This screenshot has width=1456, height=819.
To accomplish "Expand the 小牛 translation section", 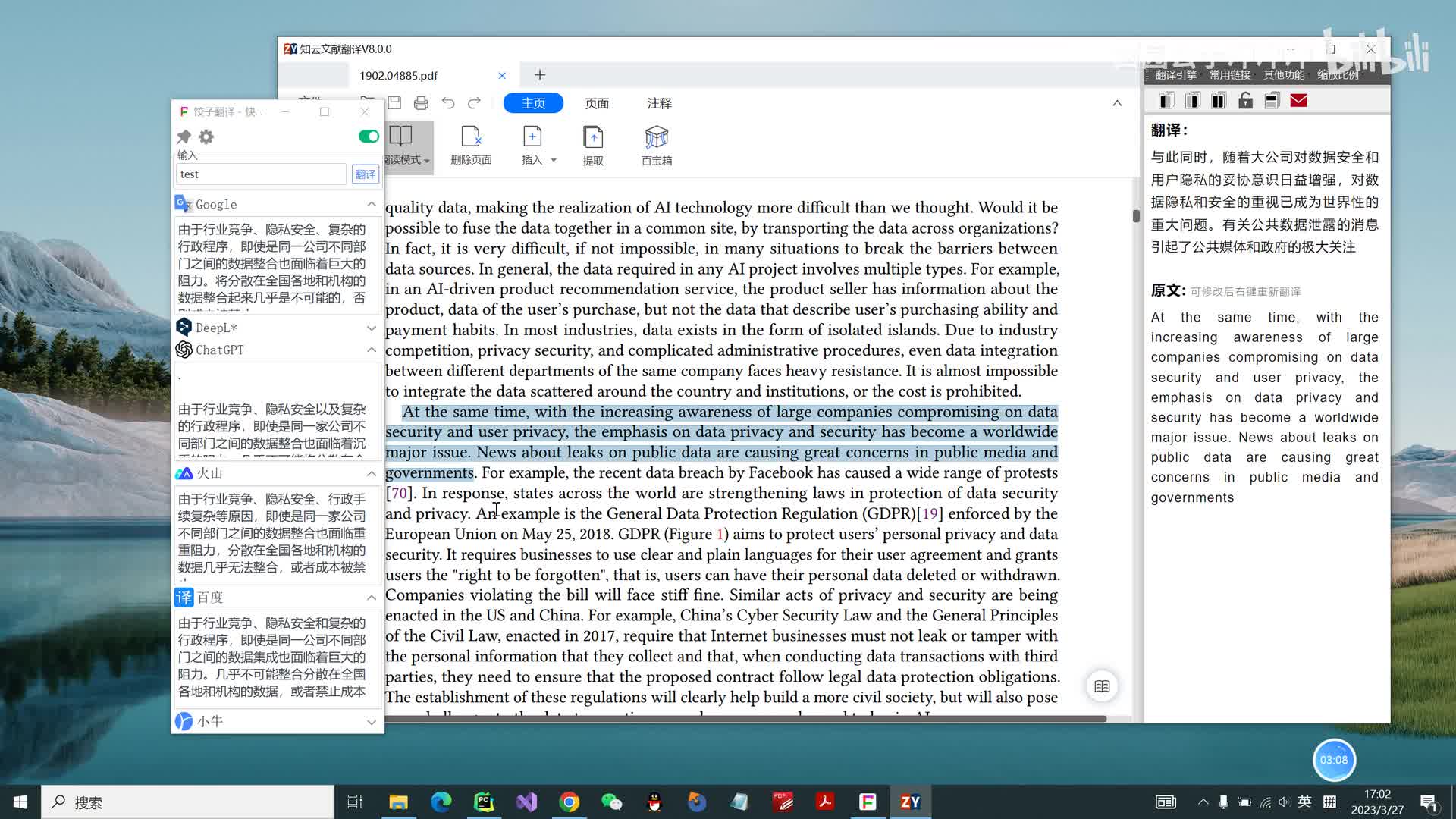I will click(372, 722).
